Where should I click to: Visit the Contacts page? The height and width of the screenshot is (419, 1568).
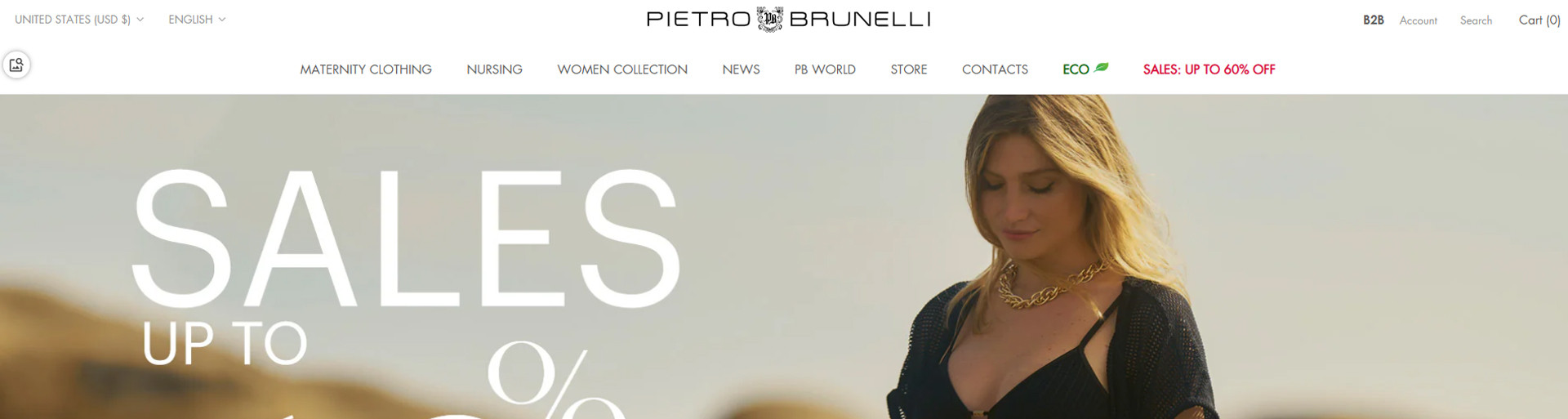(995, 69)
